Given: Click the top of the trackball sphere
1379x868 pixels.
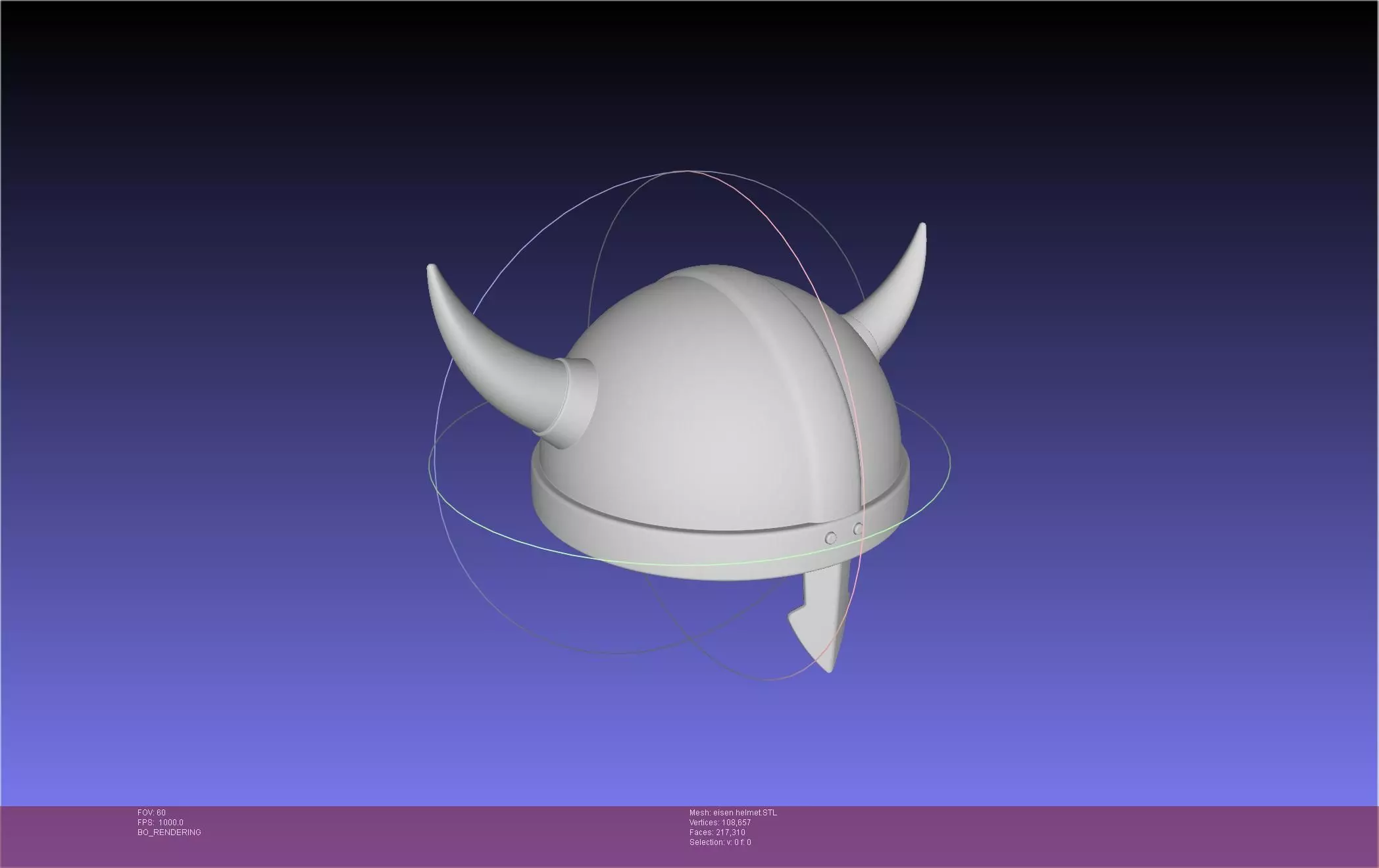Looking at the screenshot, I should click(688, 172).
